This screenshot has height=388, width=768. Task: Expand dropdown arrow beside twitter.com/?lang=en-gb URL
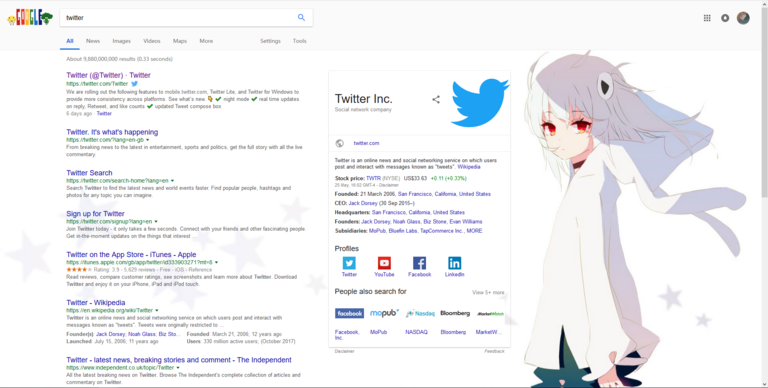point(148,140)
